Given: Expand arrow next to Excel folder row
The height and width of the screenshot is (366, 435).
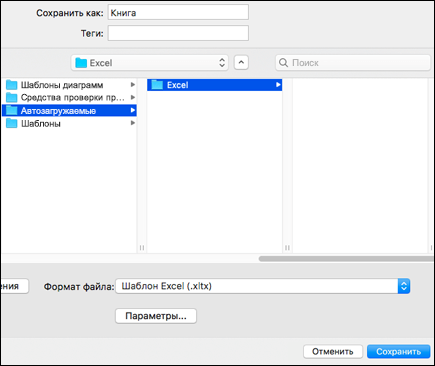Looking at the screenshot, I should (278, 85).
